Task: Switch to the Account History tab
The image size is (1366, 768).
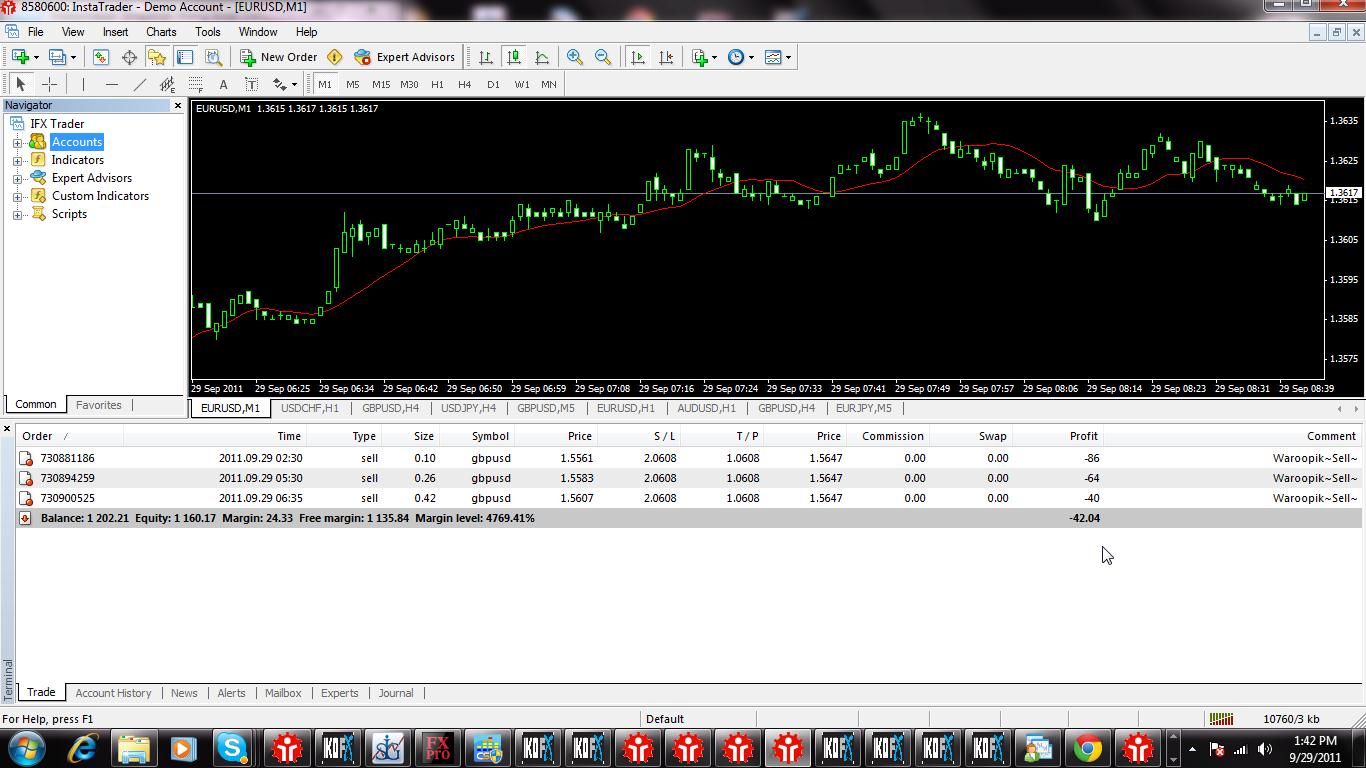Action: pos(113,693)
